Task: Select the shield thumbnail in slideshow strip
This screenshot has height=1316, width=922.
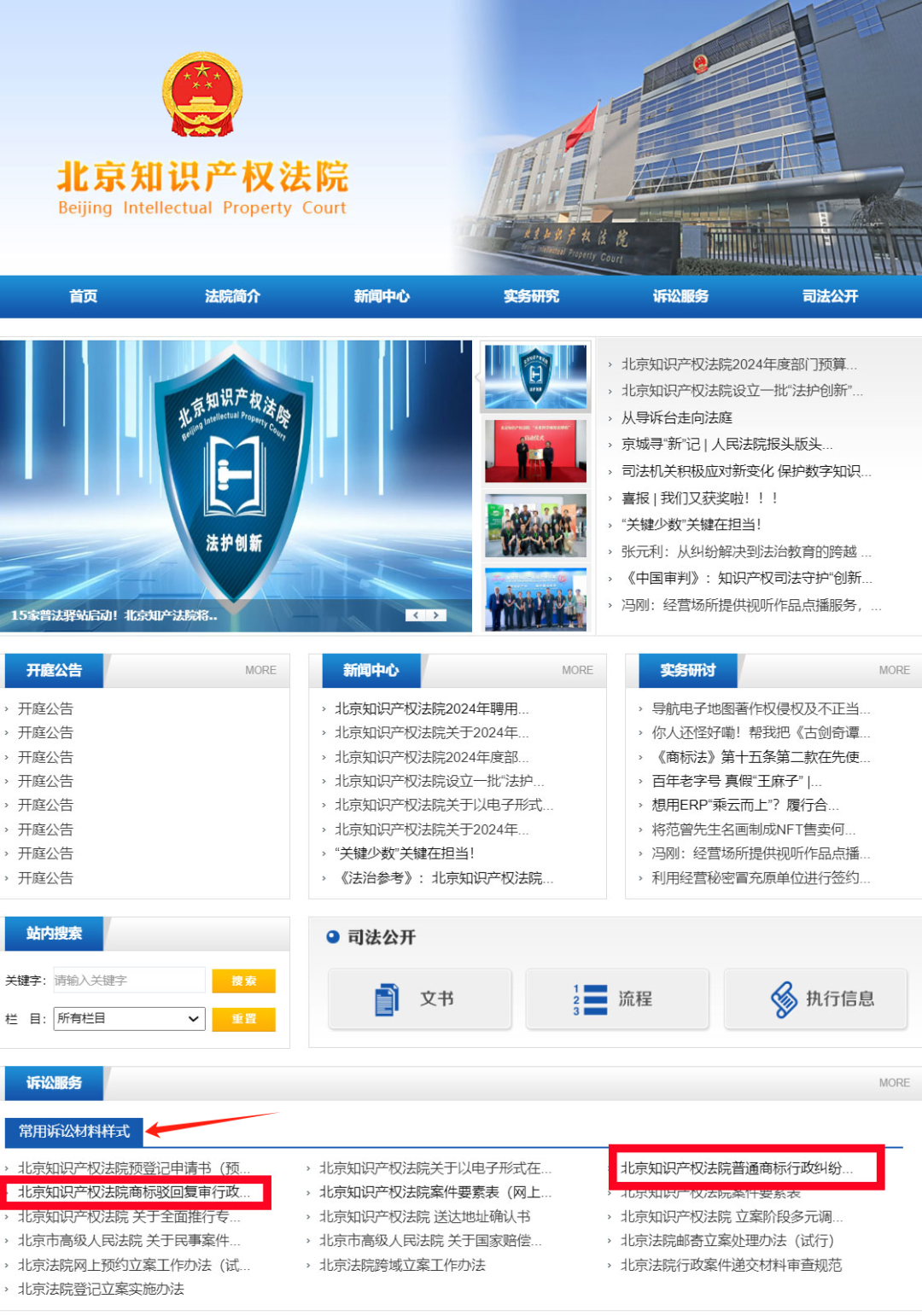Action: click(x=535, y=377)
